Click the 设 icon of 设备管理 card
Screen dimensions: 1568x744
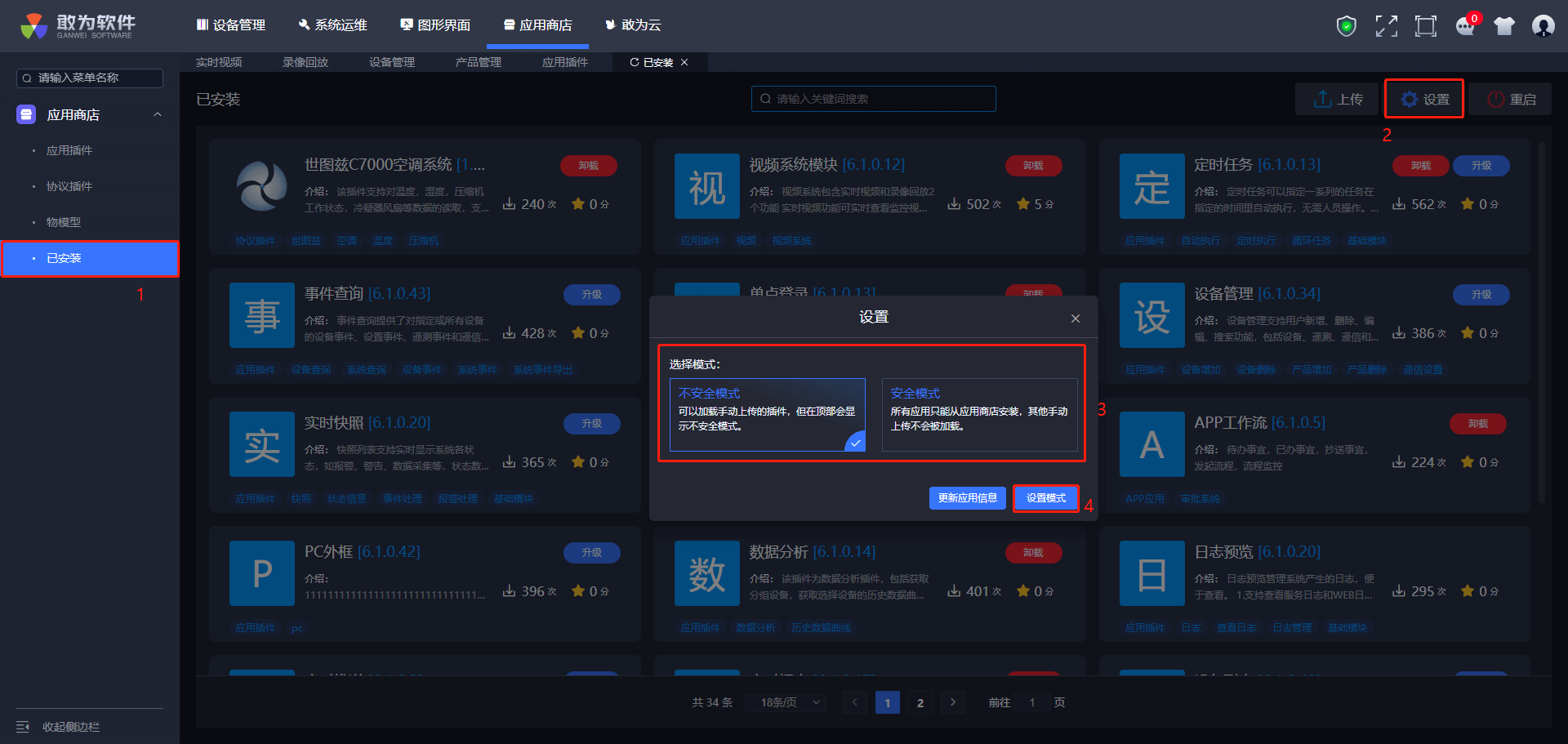pos(1152,315)
